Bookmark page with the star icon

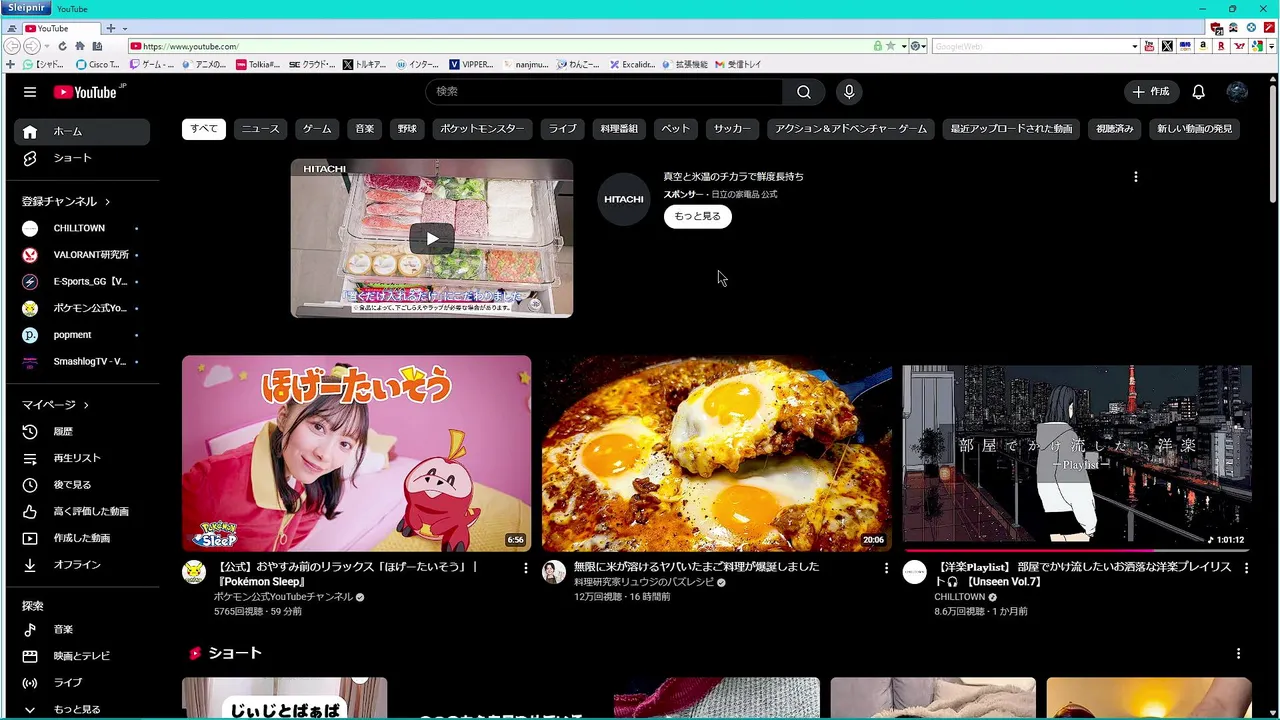tap(890, 46)
